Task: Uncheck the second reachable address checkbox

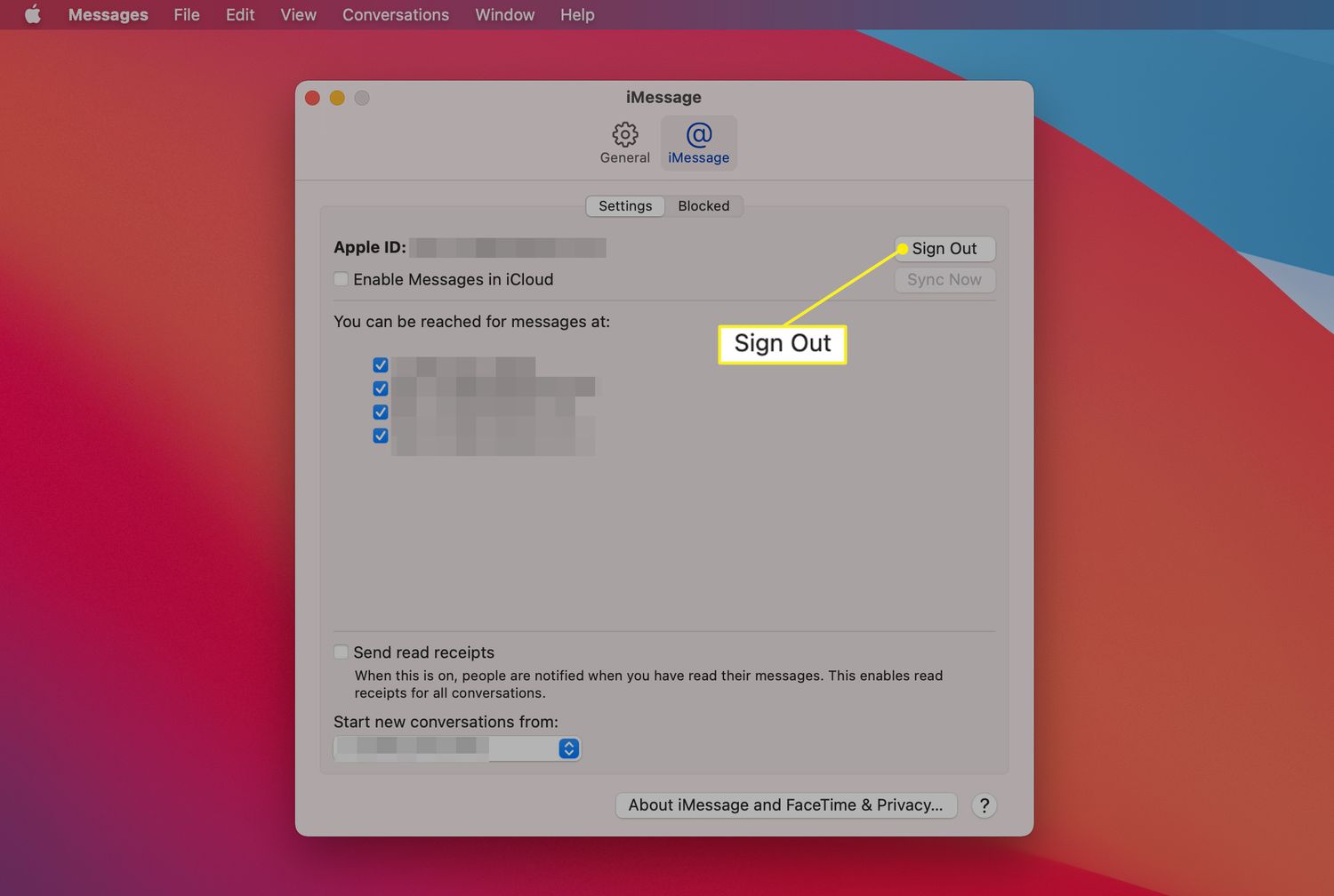Action: click(x=381, y=388)
